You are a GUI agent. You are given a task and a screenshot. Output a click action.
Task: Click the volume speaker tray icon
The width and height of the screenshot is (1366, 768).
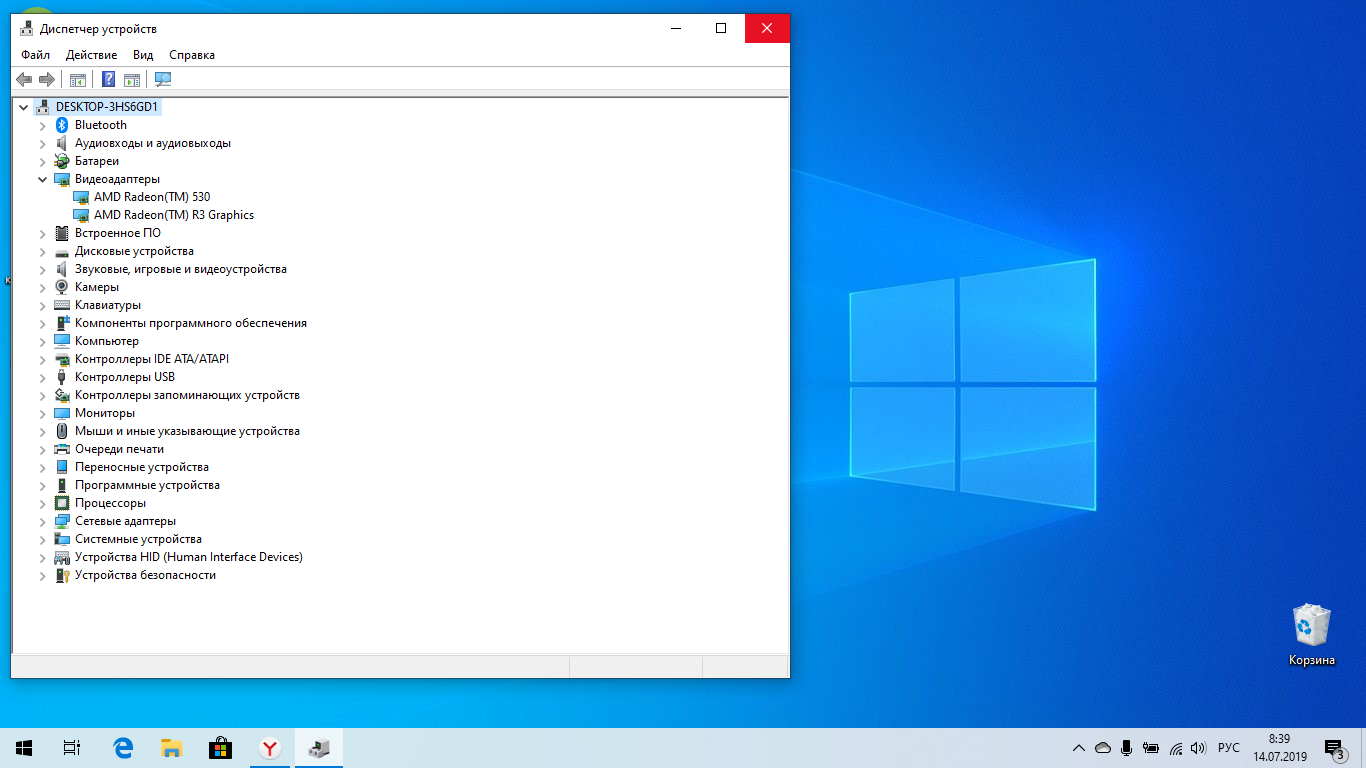click(x=1199, y=748)
